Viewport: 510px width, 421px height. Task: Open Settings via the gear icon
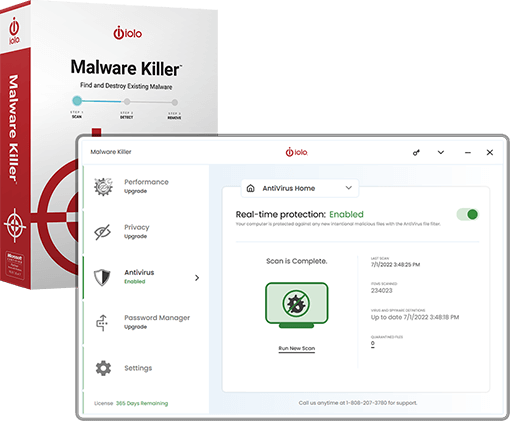(103, 368)
